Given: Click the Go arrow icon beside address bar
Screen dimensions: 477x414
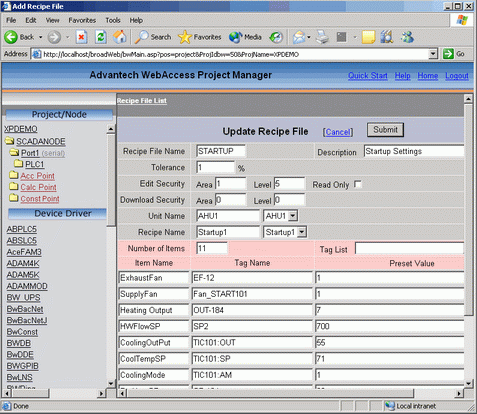Looking at the screenshot, I should click(x=448, y=54).
